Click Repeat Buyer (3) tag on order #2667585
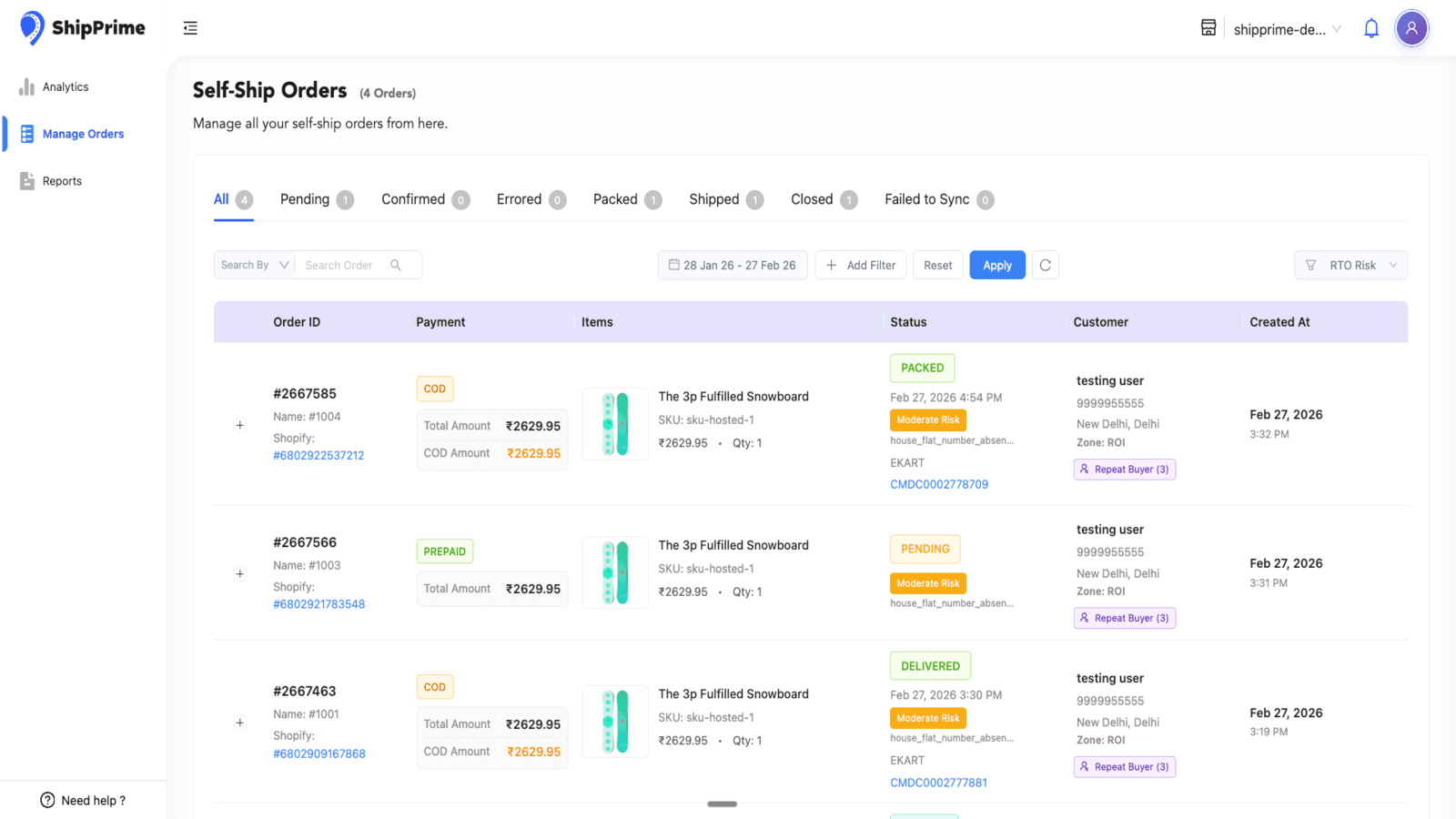The image size is (1456, 819). coord(1125,470)
